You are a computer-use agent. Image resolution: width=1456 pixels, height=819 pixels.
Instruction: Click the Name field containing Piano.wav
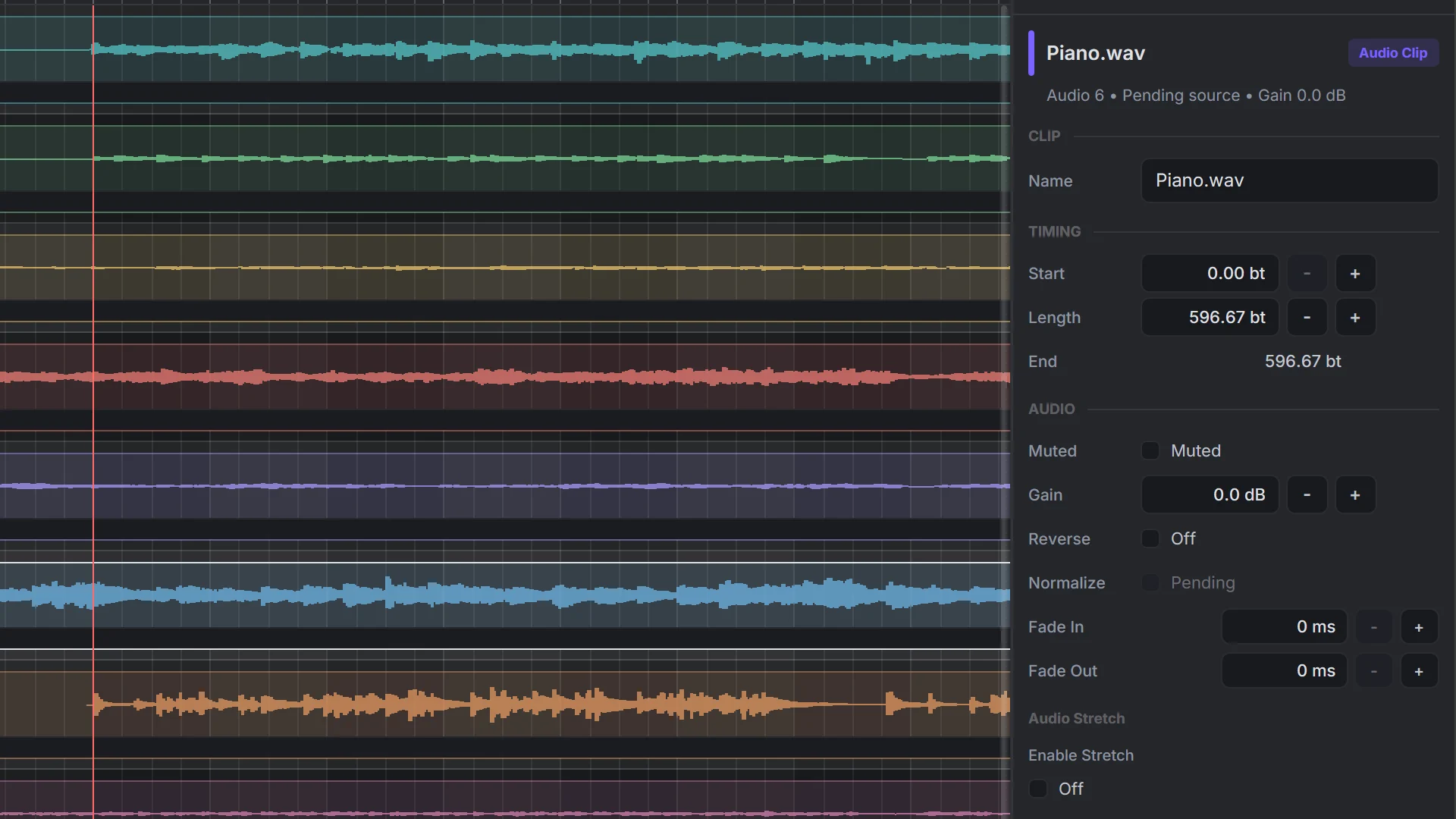(1289, 180)
